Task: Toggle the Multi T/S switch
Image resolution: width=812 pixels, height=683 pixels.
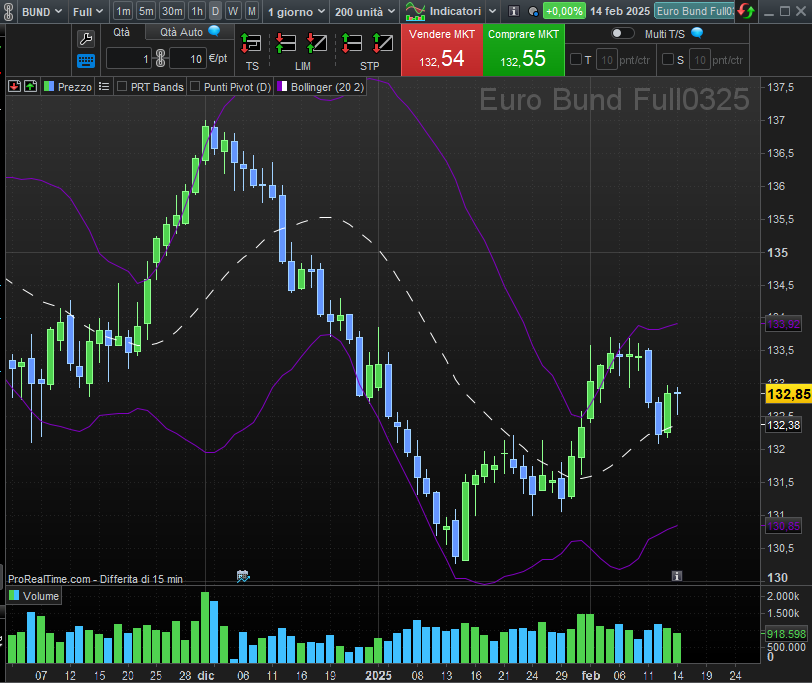Action: tap(622, 33)
